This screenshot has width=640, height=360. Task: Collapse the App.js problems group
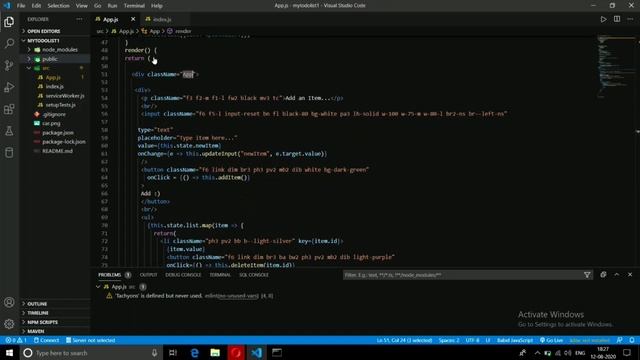98,287
